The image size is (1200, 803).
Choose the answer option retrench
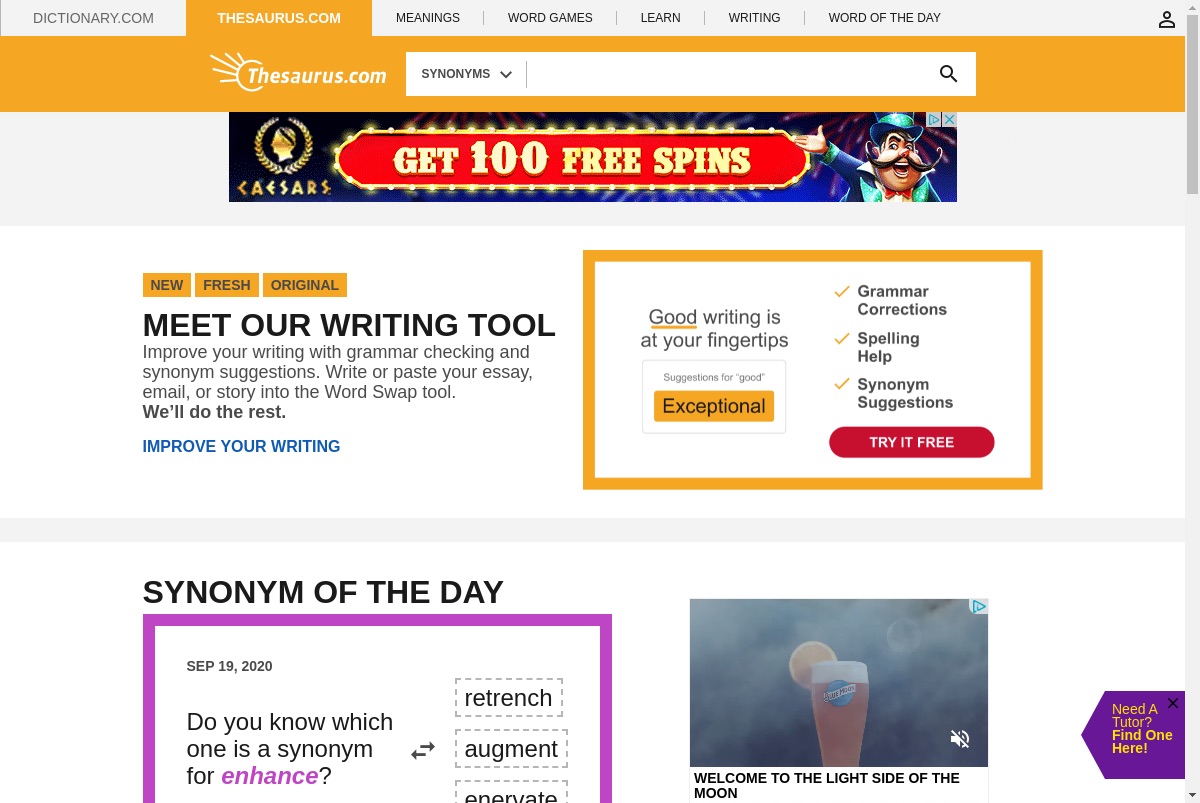pos(509,698)
